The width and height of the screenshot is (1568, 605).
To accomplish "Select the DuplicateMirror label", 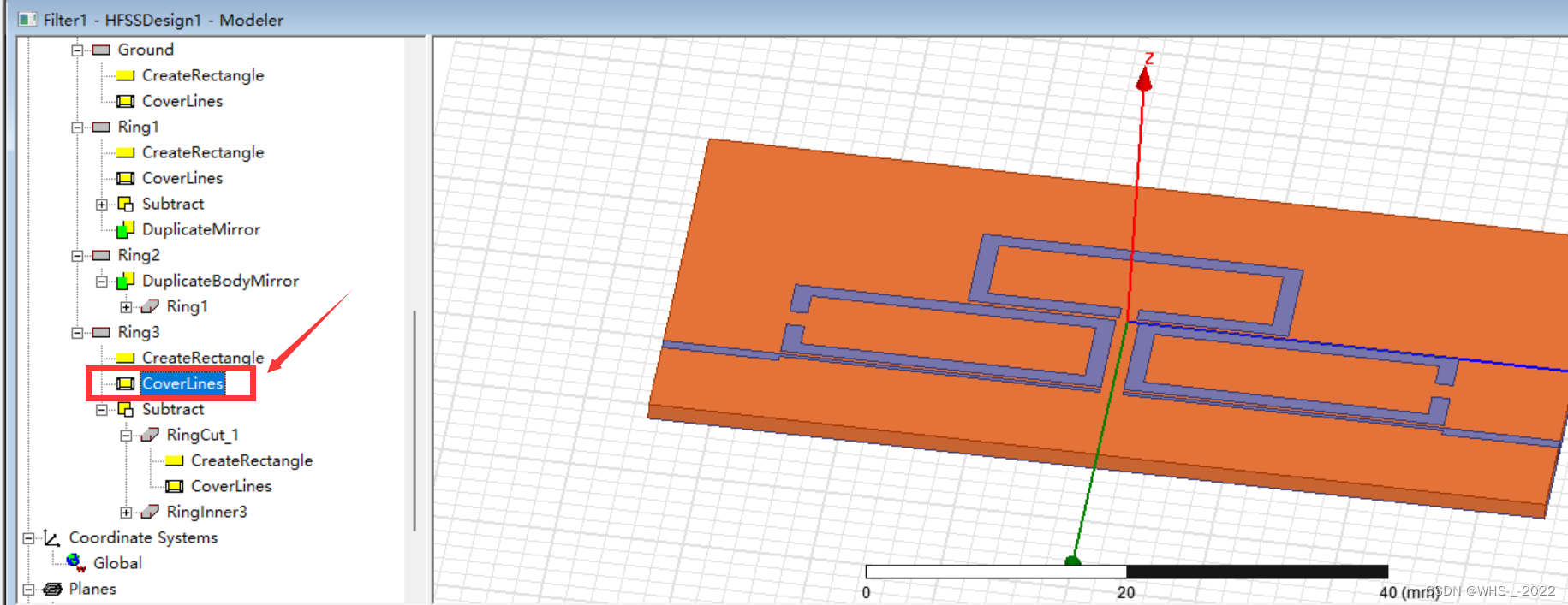I will (201, 229).
